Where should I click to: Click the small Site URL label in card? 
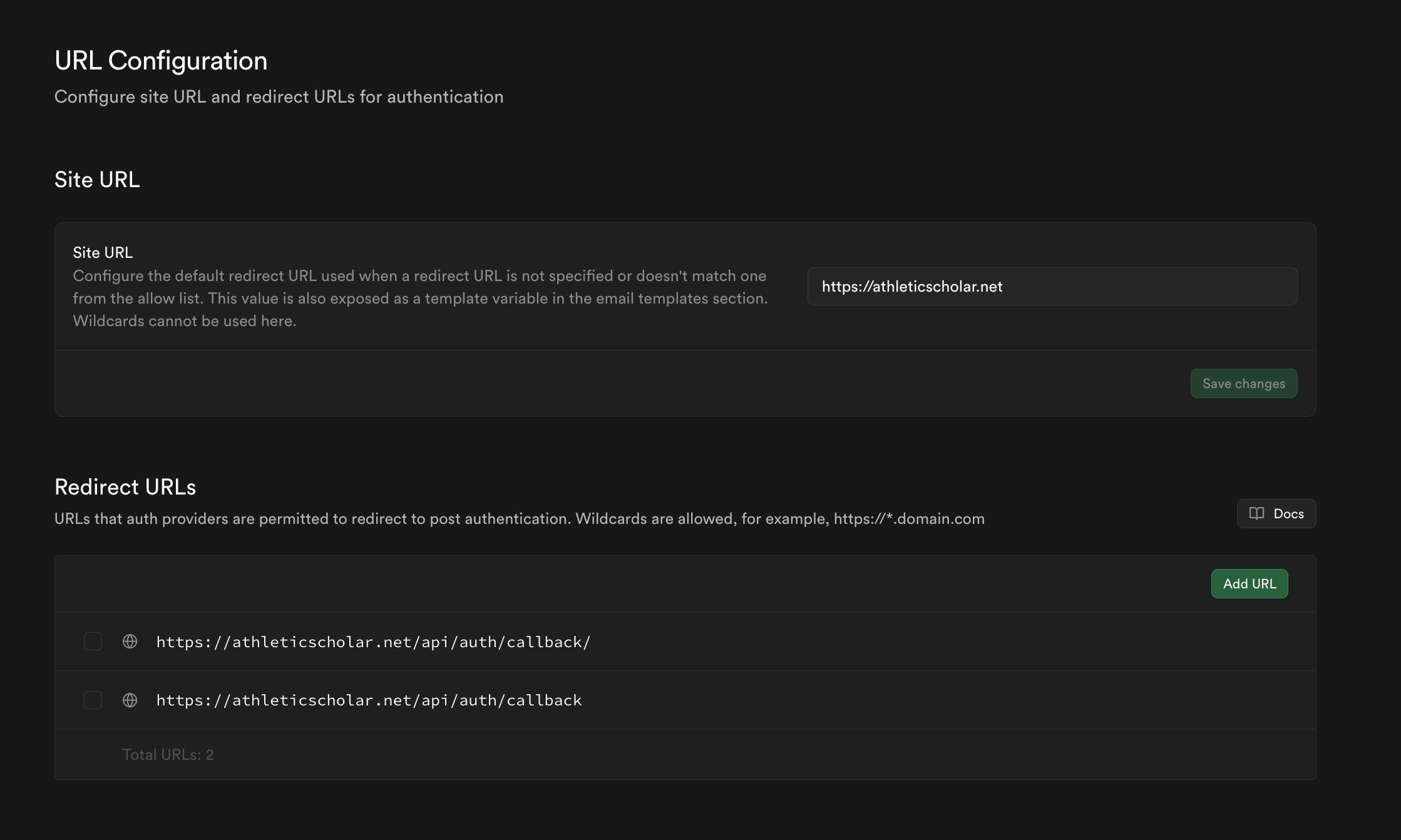point(103,253)
